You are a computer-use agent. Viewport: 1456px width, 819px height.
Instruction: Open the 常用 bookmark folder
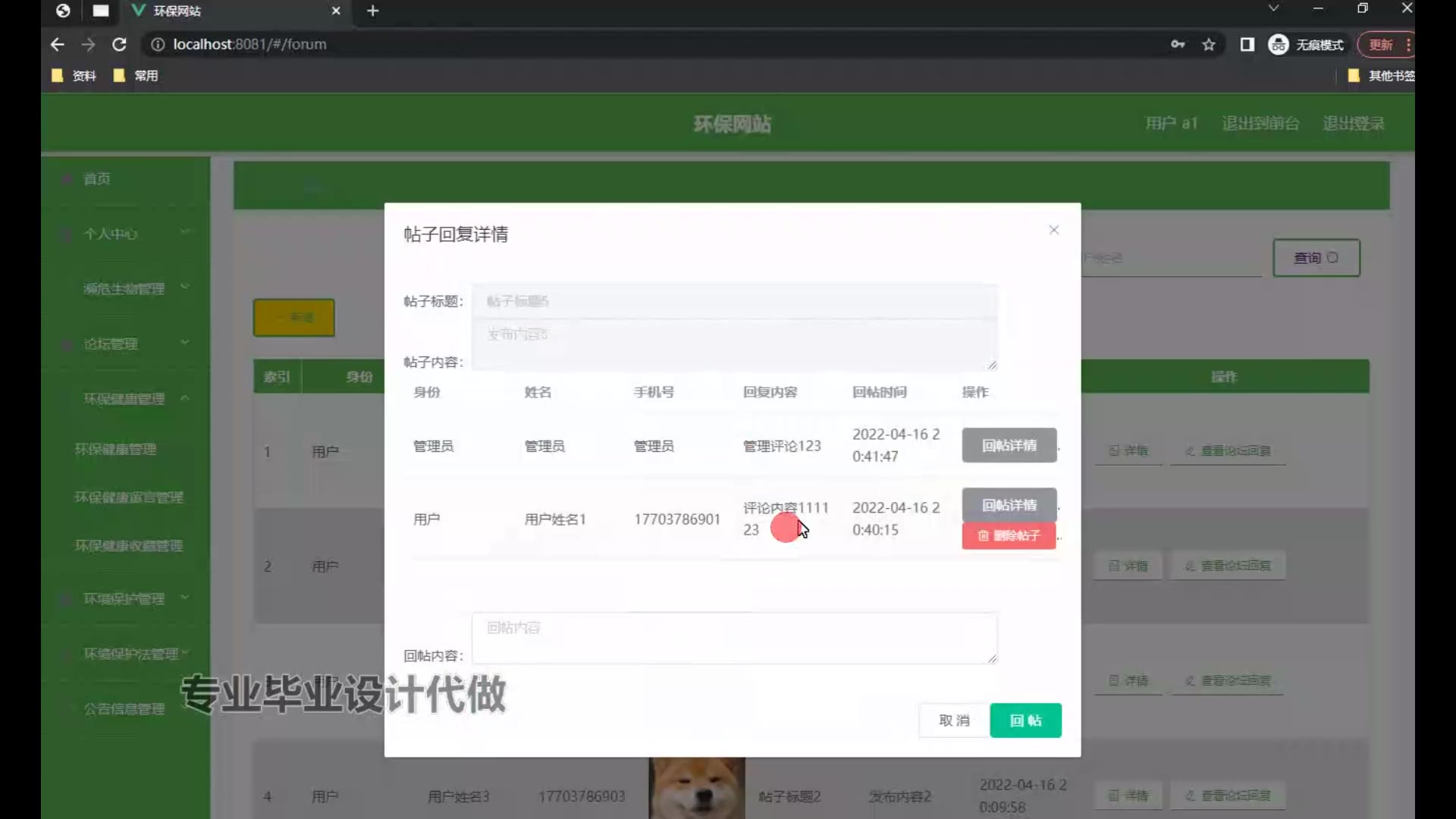click(x=136, y=76)
